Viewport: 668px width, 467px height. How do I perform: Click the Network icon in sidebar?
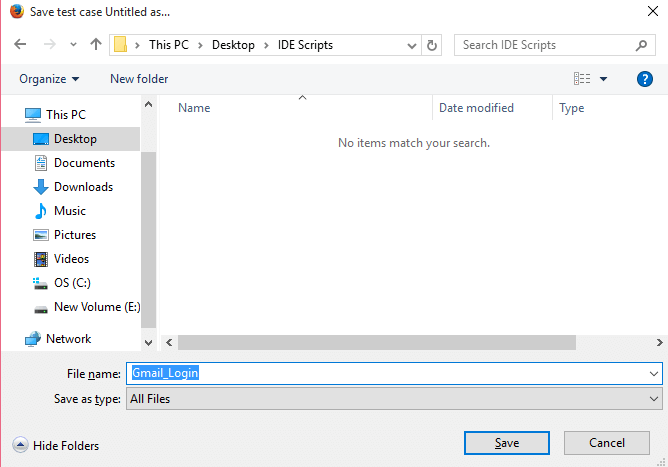click(x=32, y=339)
